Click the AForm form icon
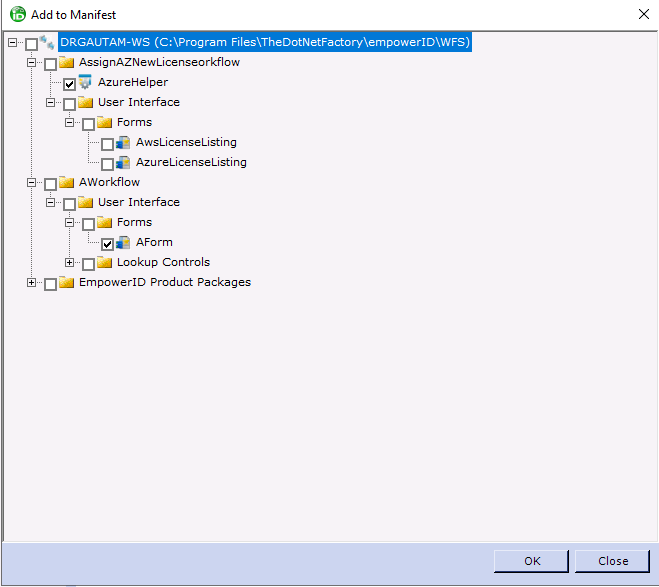 point(123,243)
